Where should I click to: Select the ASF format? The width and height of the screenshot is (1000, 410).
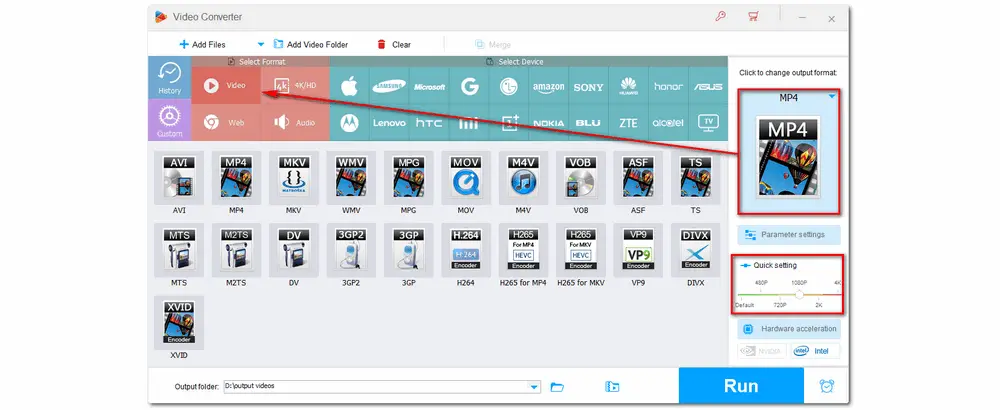tap(638, 177)
